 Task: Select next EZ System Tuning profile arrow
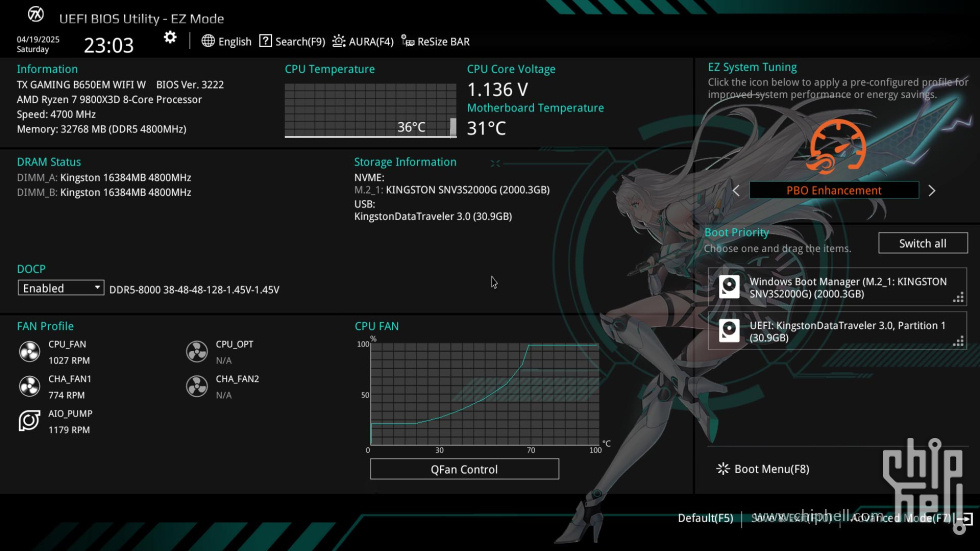tap(932, 191)
